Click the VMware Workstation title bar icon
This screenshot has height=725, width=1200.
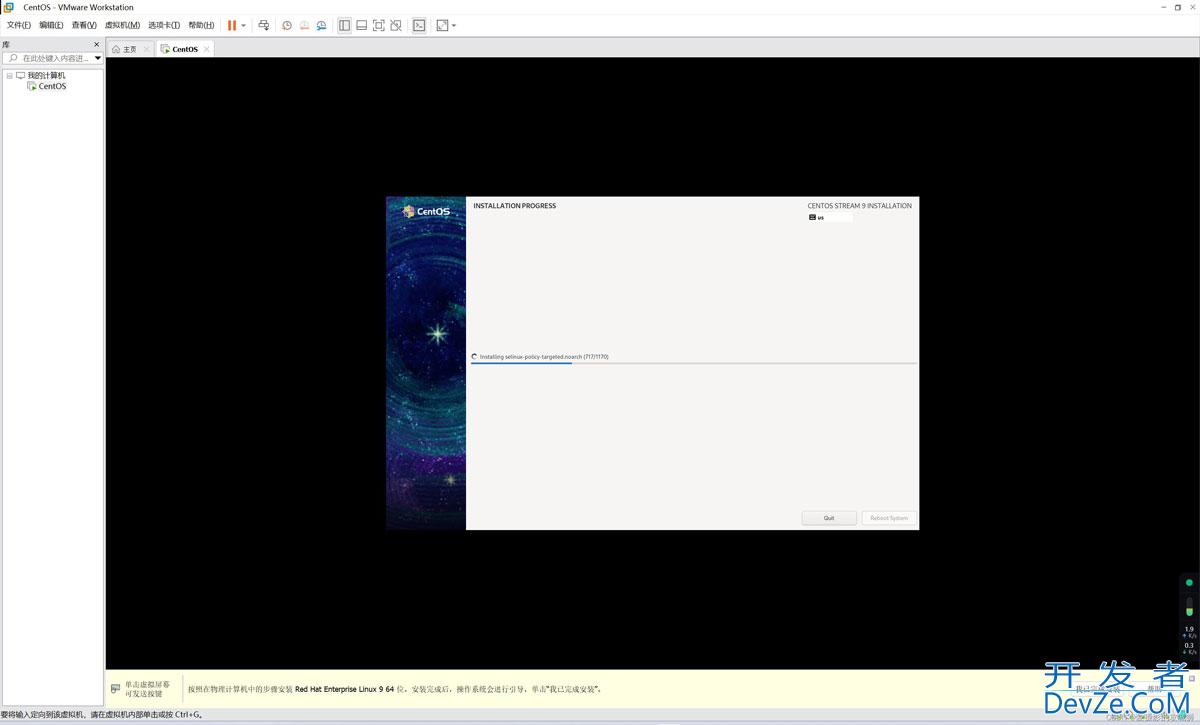coord(8,7)
